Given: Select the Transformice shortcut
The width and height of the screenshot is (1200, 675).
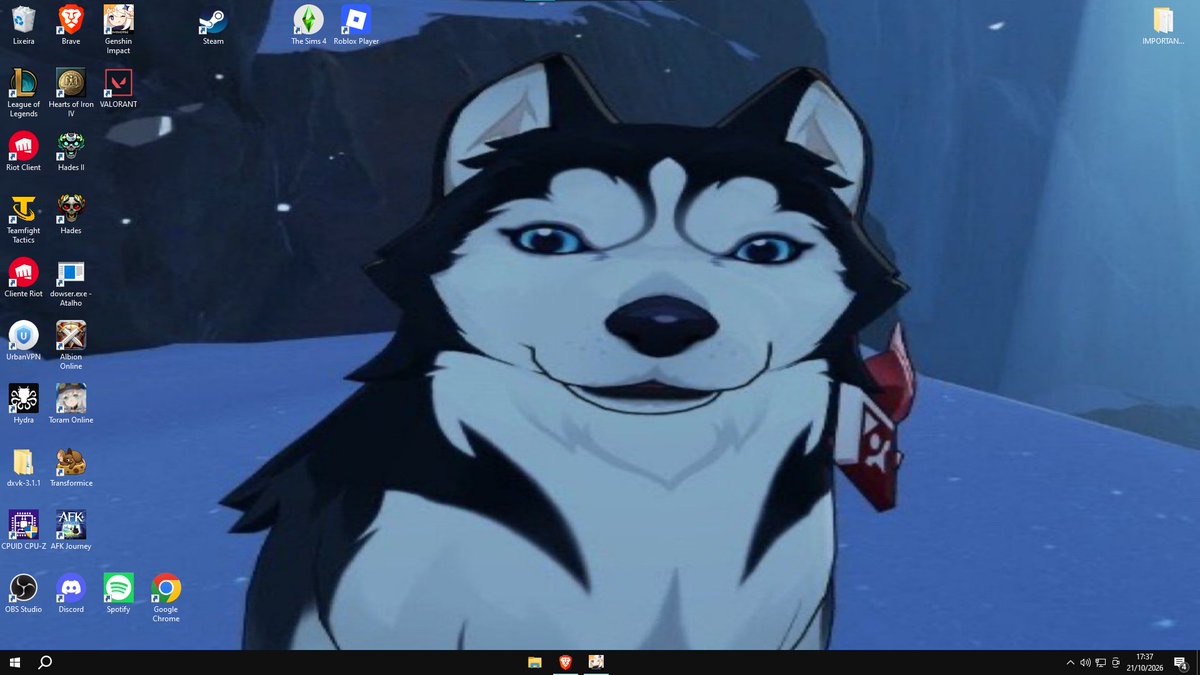Looking at the screenshot, I should click(x=71, y=467).
